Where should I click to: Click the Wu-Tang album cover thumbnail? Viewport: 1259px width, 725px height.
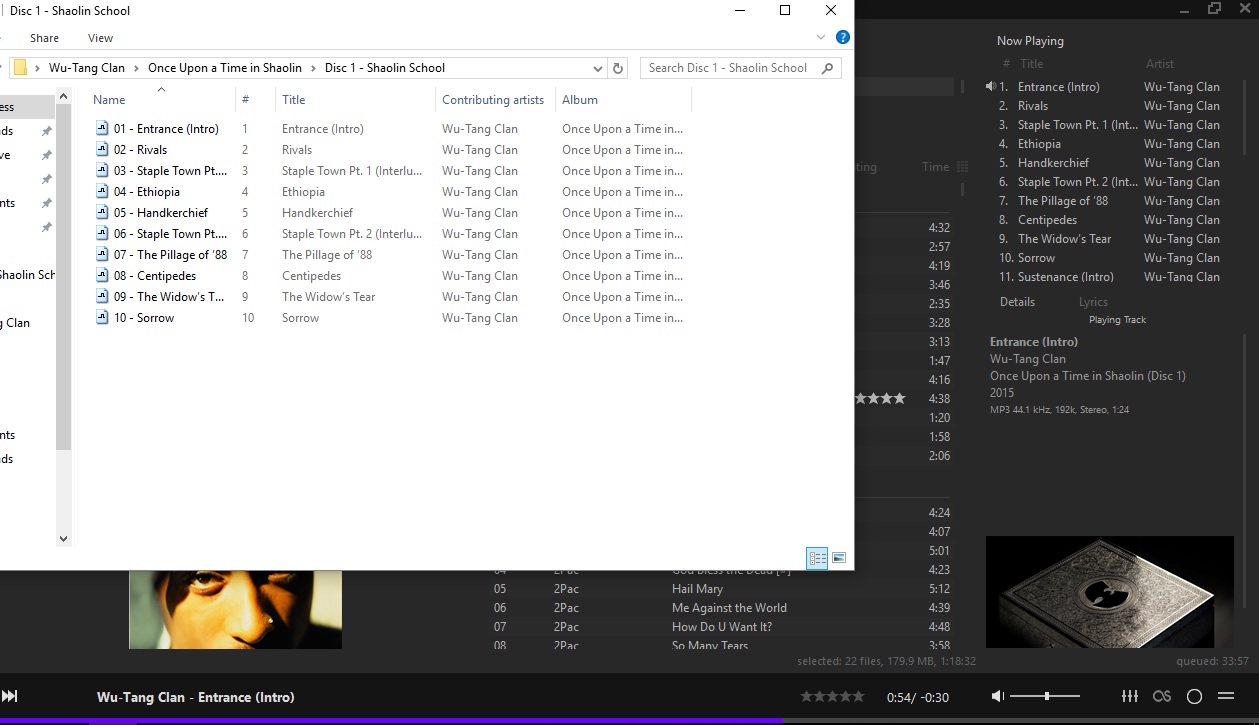tap(1110, 592)
